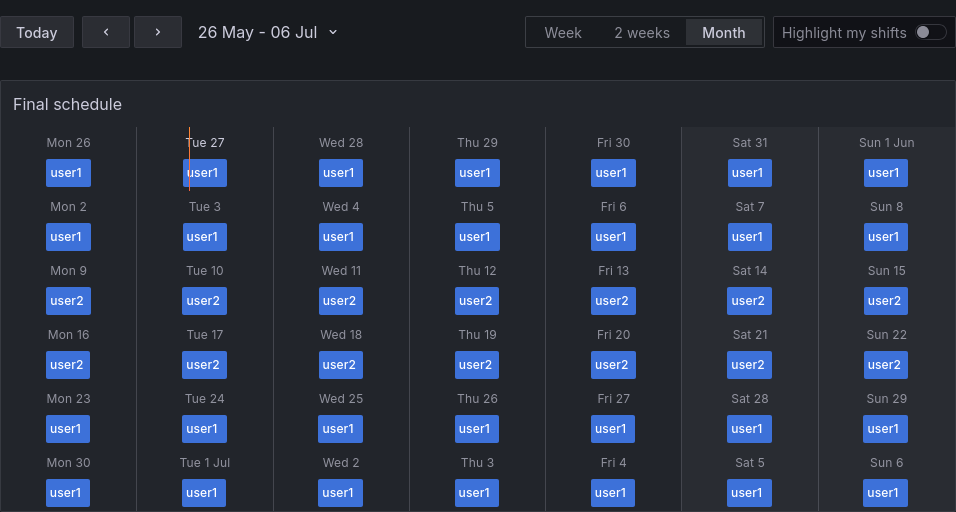Open the 26 May - 06 Jul date dropdown
Screen dimensions: 956x512
[x=268, y=32]
